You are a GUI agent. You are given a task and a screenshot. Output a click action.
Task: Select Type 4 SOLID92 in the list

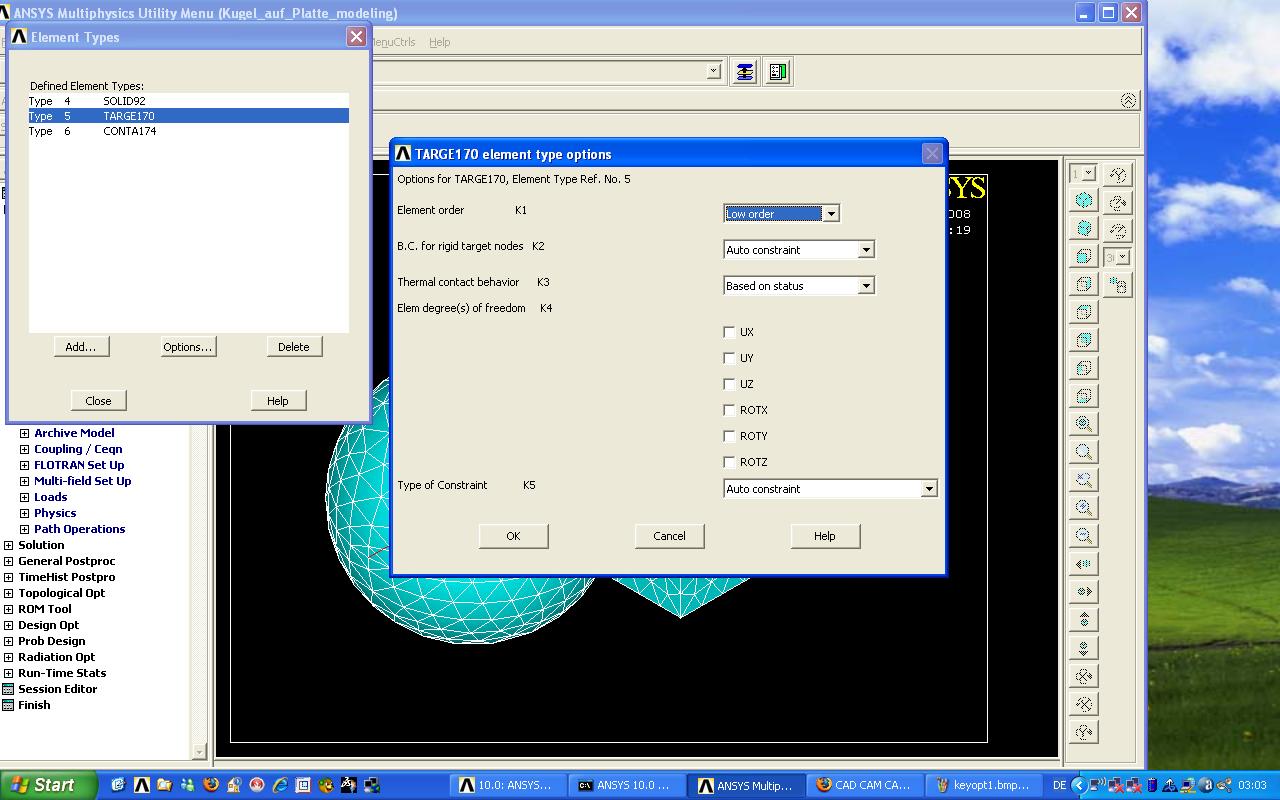coord(188,101)
